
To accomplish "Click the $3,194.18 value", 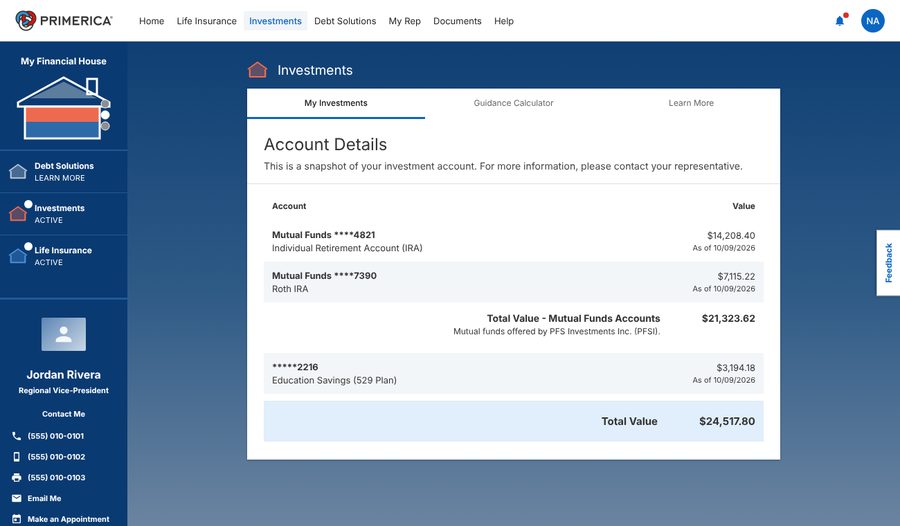I will tap(735, 368).
